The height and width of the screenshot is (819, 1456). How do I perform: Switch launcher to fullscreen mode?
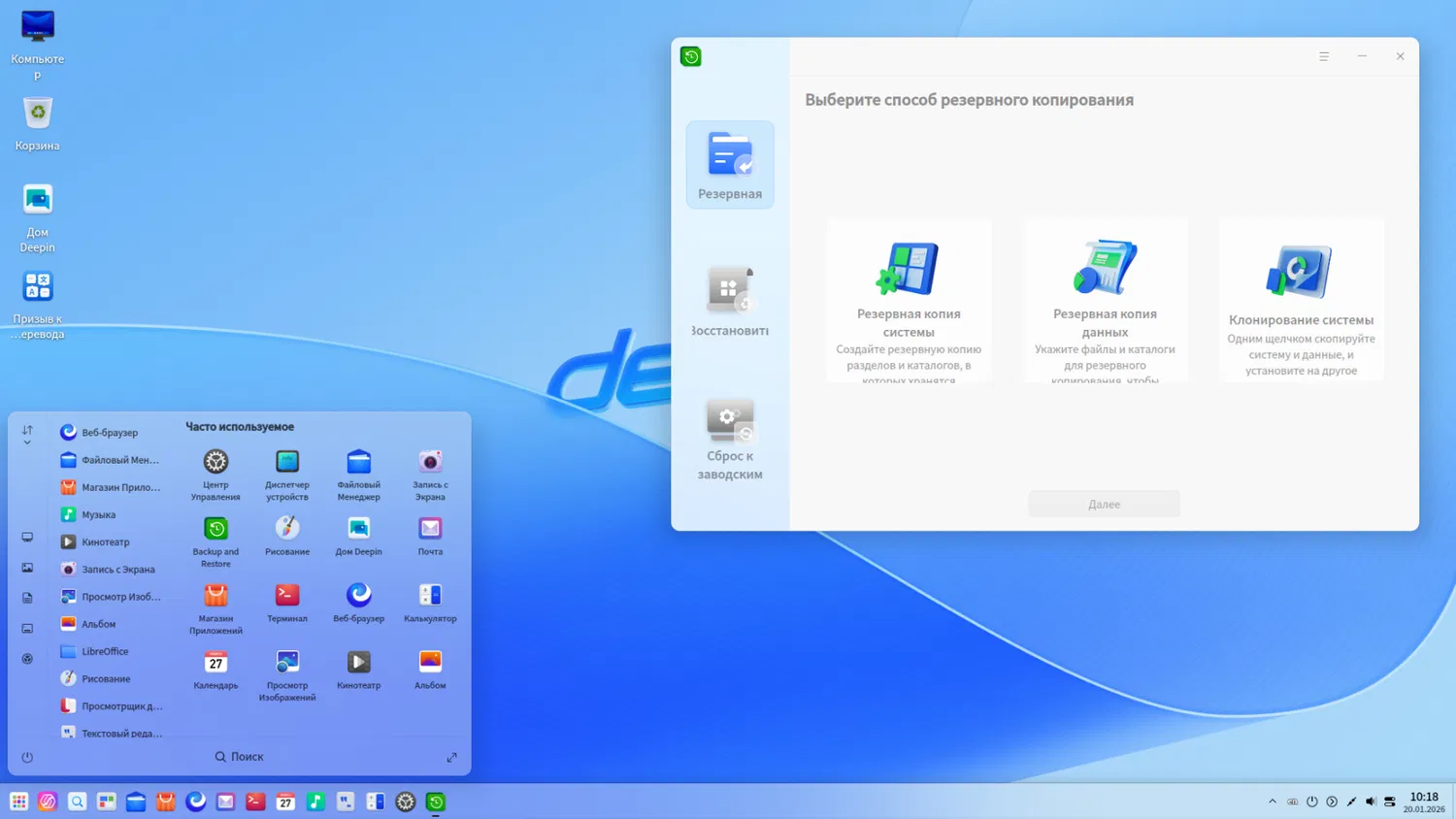pyautogui.click(x=451, y=757)
